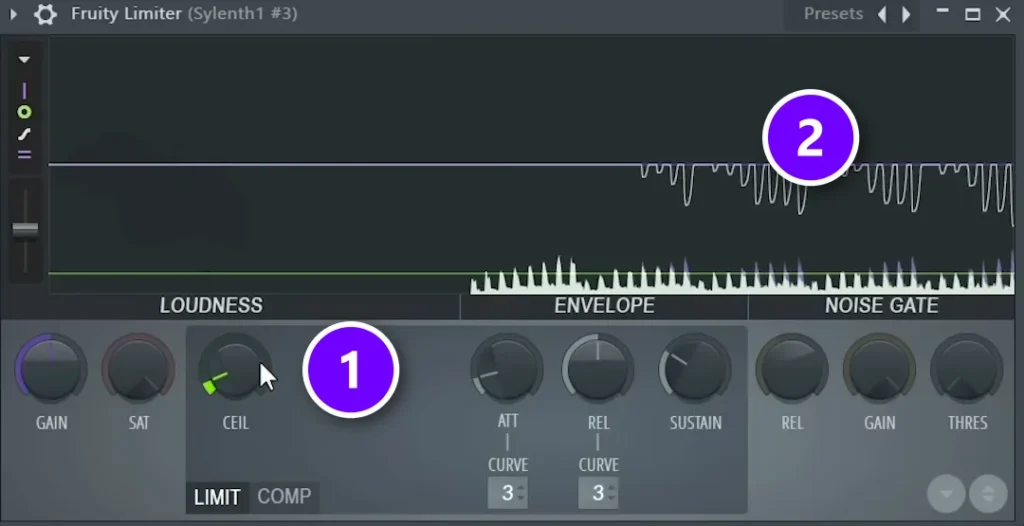Switch to COMP mode

click(284, 497)
